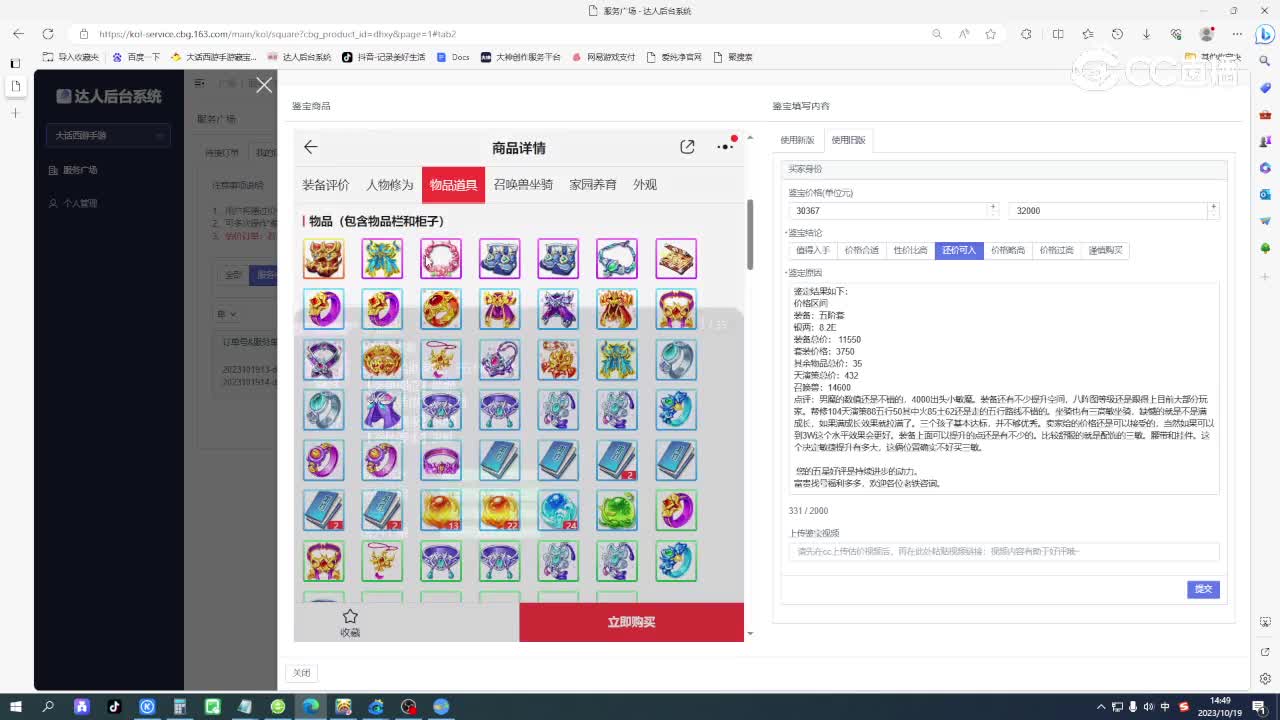Open browser downloads icon

point(1146,33)
